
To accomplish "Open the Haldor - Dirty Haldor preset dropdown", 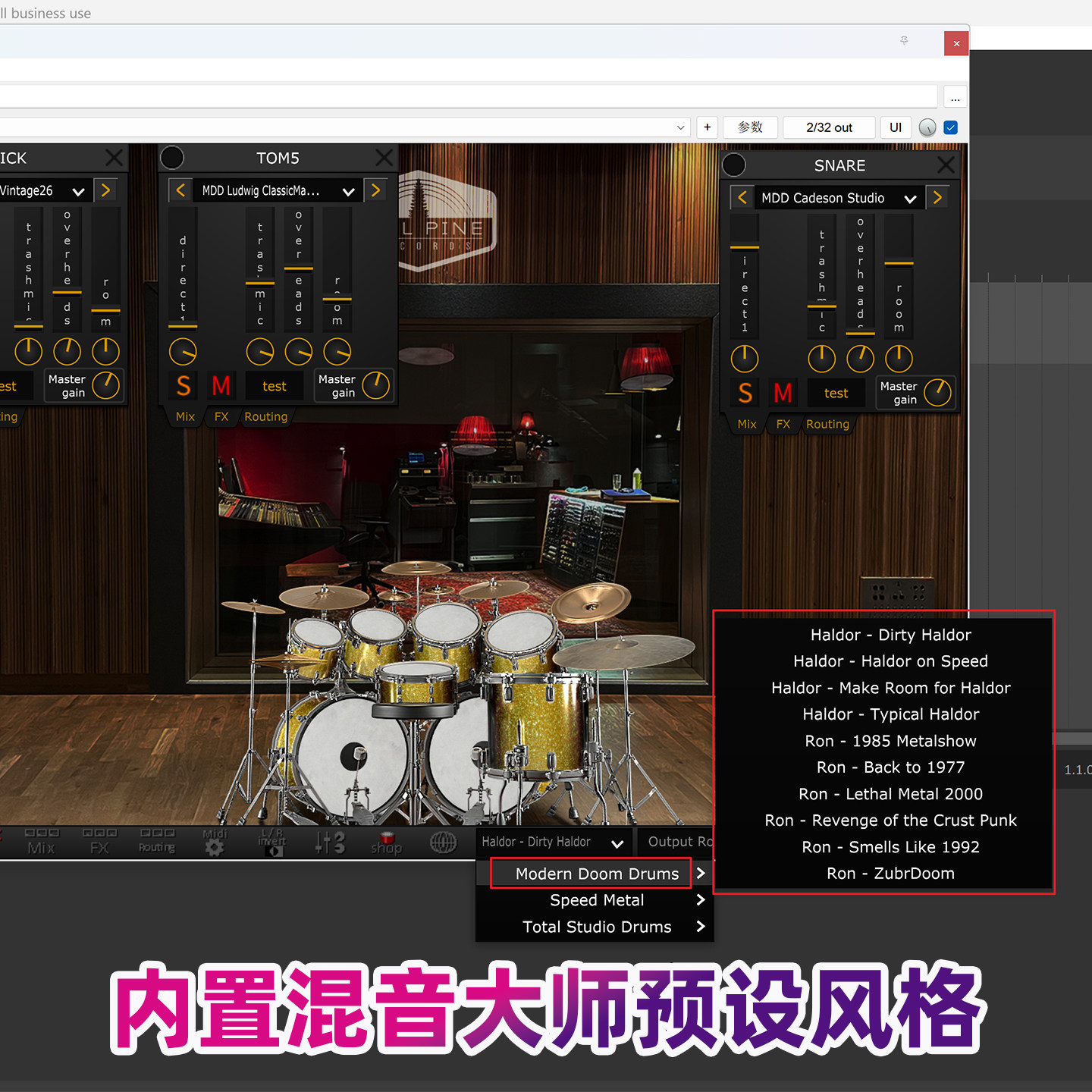I will pyautogui.click(x=553, y=842).
